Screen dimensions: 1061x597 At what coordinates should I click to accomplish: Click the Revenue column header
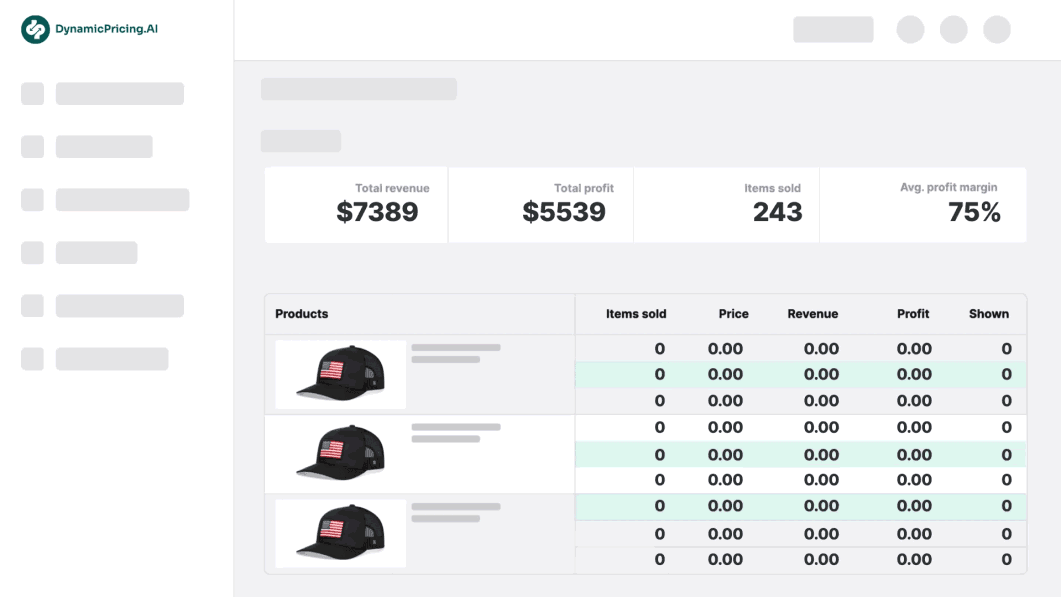point(812,314)
